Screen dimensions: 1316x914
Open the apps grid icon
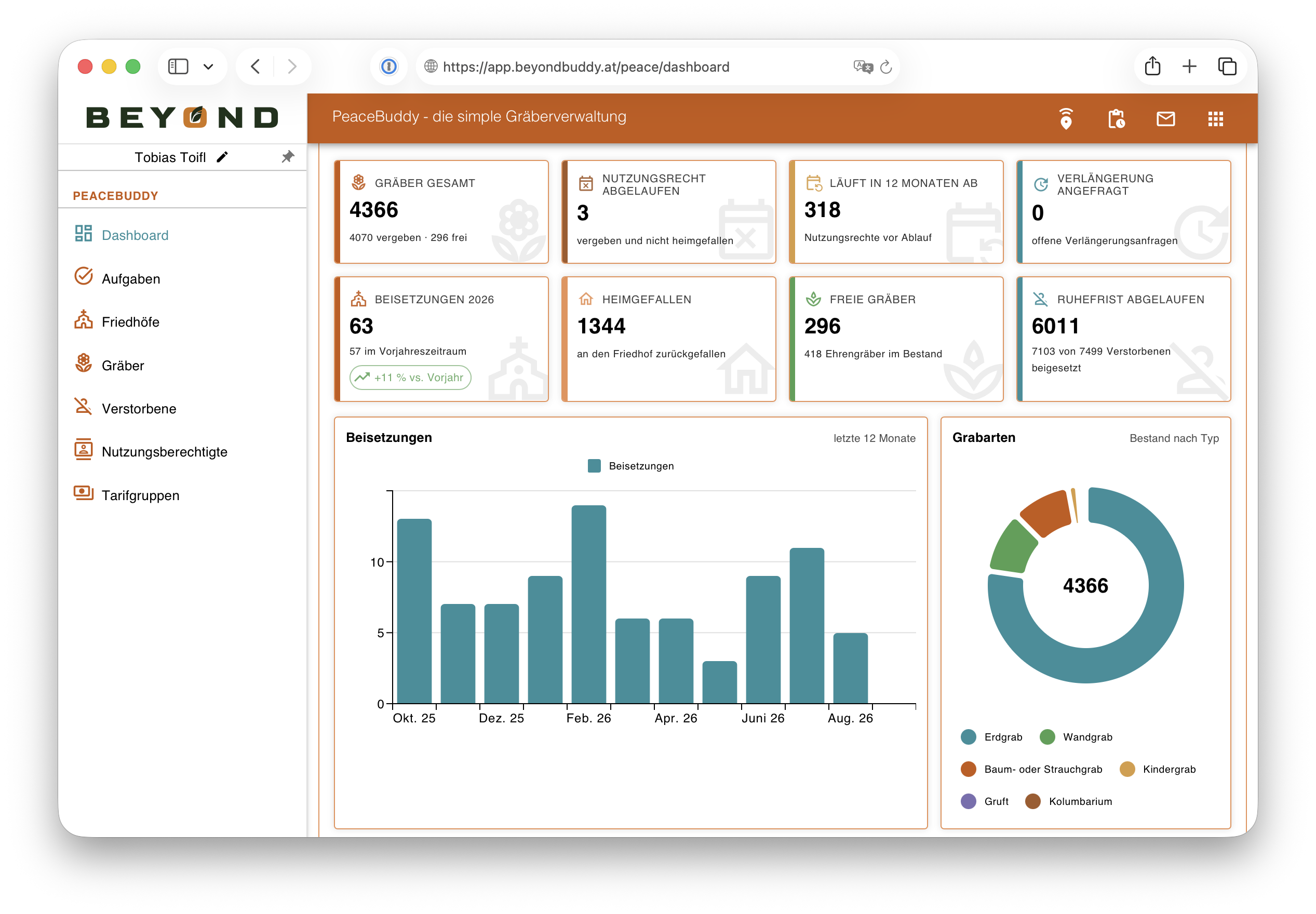point(1215,118)
